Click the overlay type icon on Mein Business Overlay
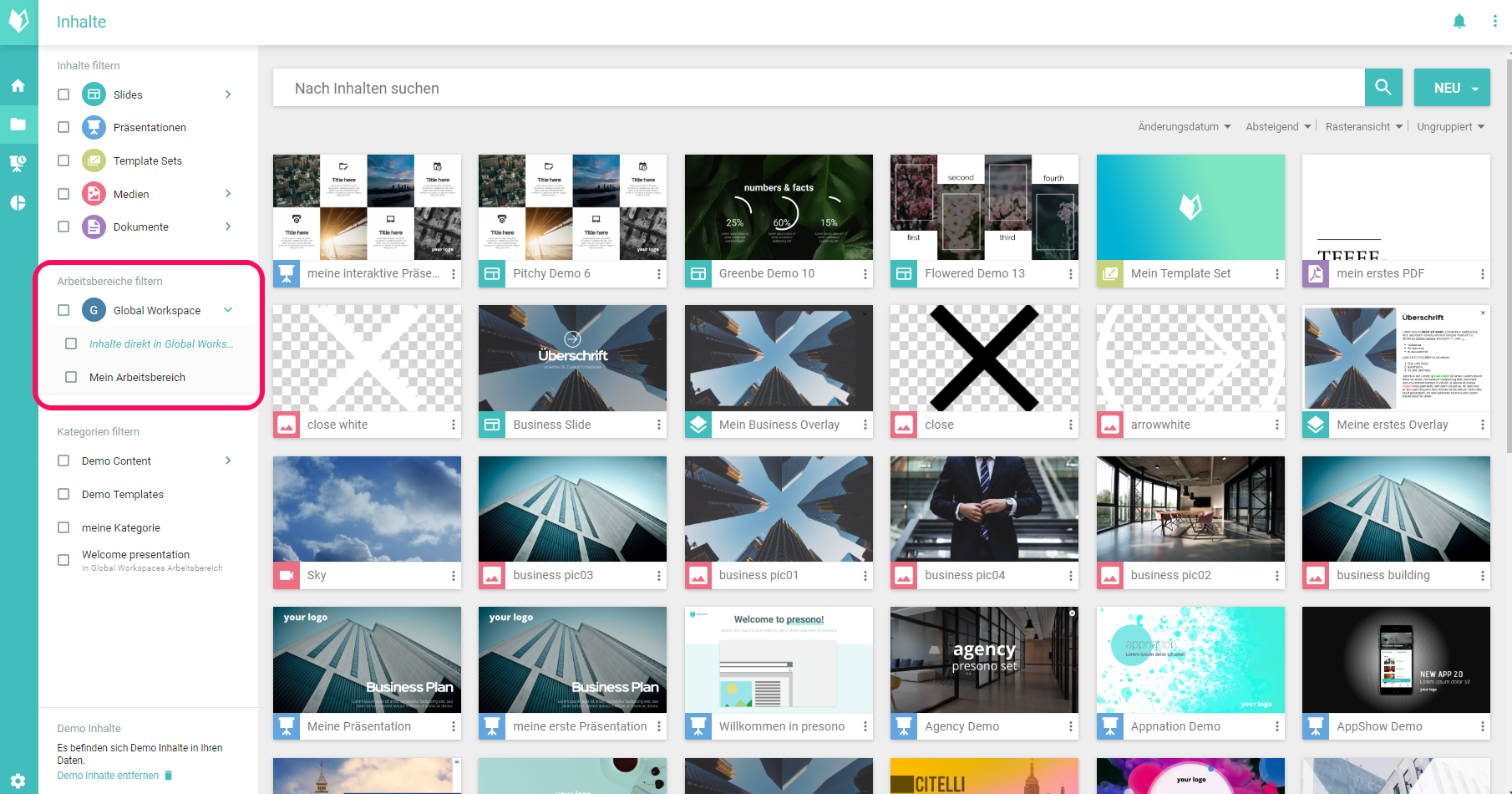The image size is (1512, 794). tap(698, 425)
